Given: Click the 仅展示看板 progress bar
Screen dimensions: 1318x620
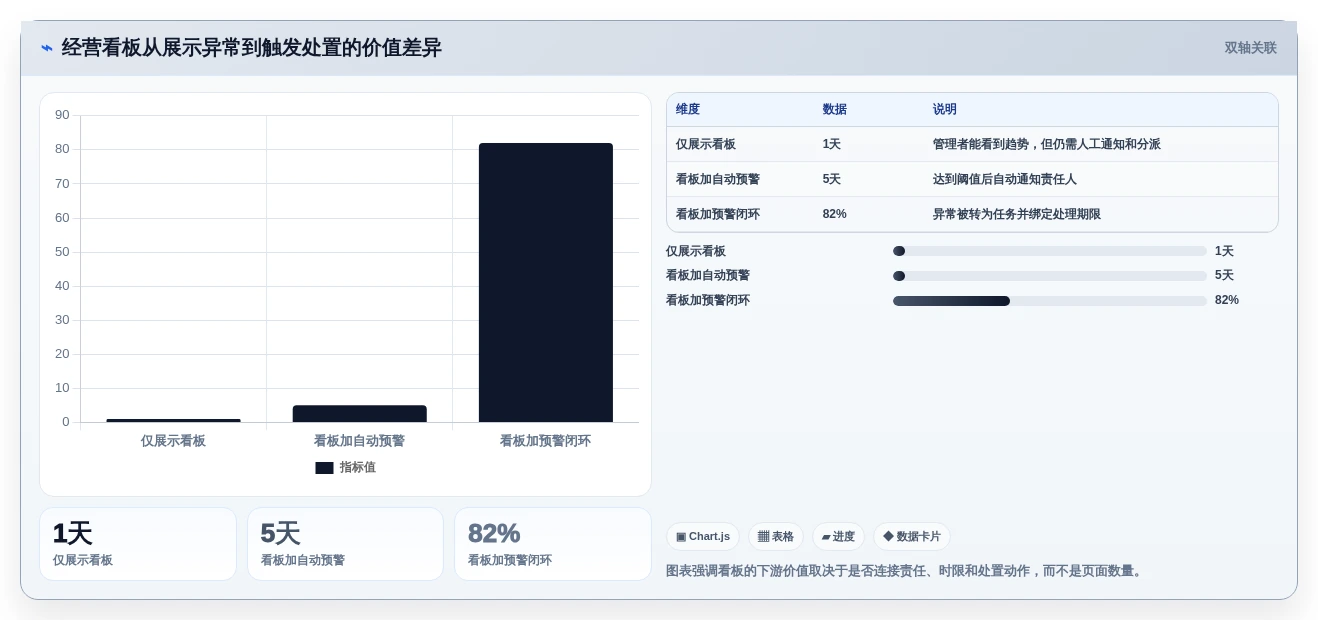Looking at the screenshot, I should [1050, 251].
